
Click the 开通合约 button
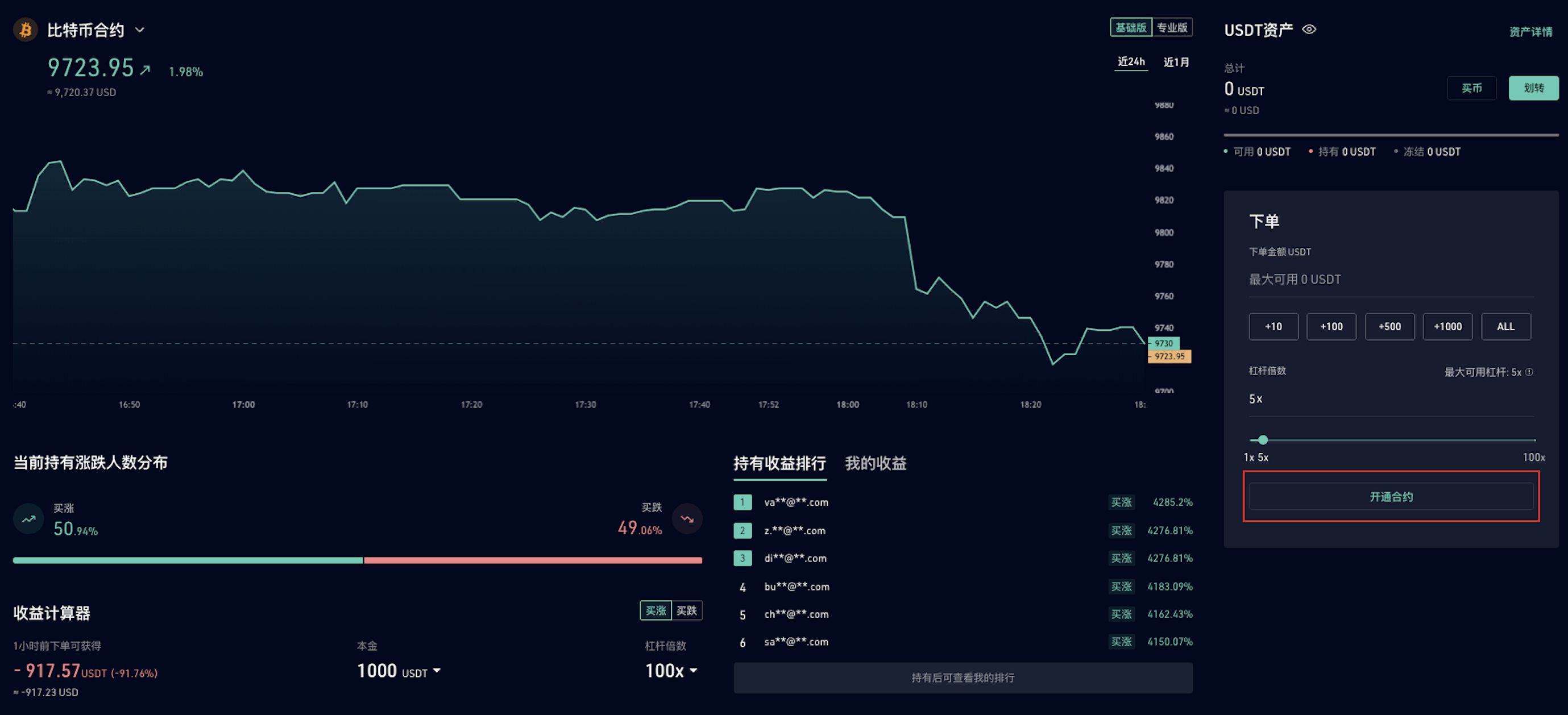(x=1391, y=497)
